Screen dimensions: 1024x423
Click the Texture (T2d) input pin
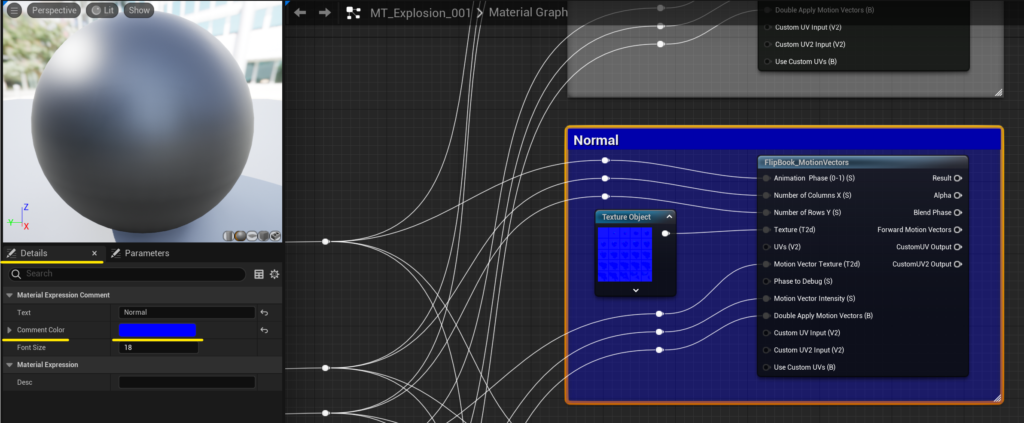(x=766, y=230)
